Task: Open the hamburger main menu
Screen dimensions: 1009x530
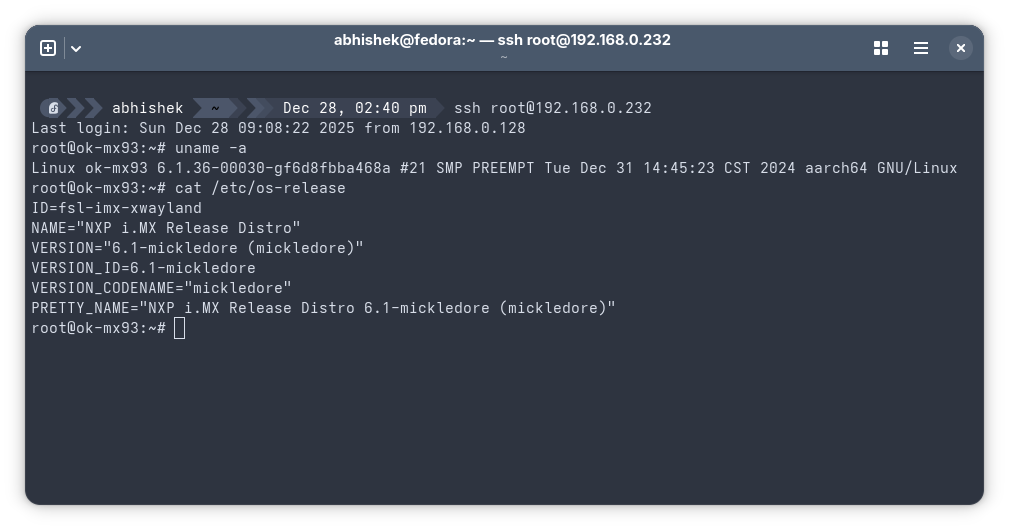Action: (921, 48)
